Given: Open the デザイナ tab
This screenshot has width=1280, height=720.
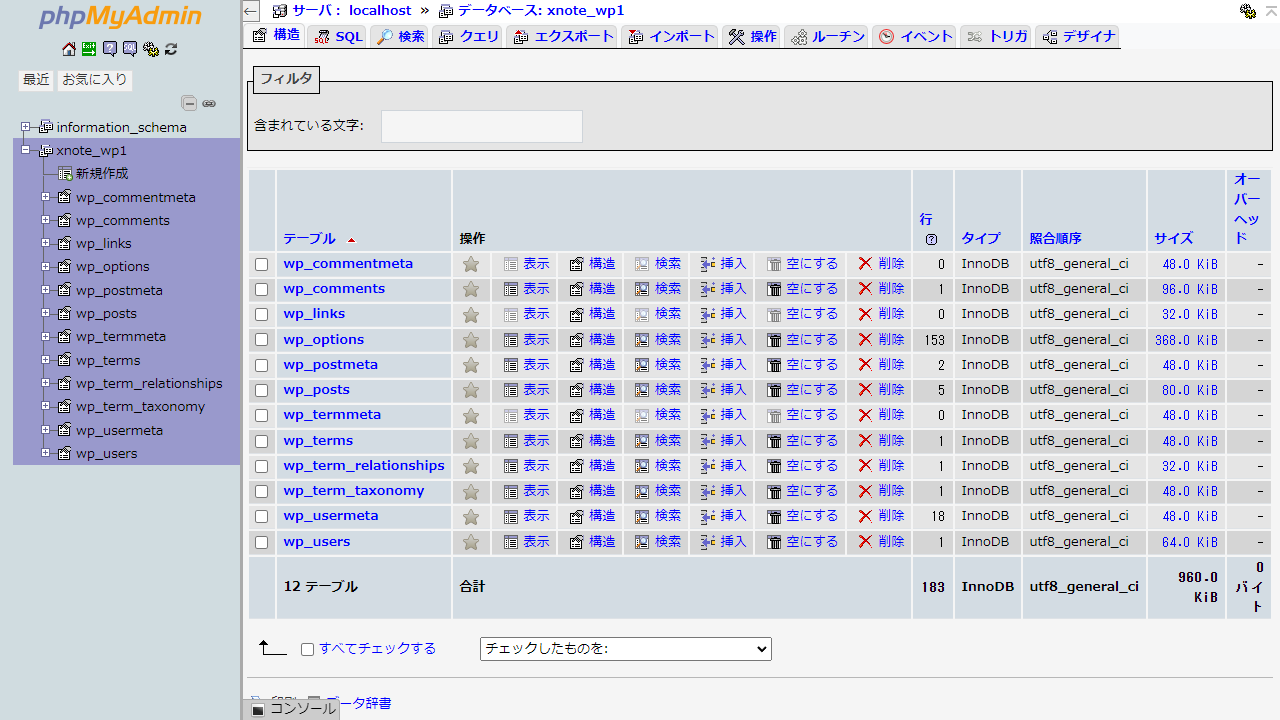Looking at the screenshot, I should pyautogui.click(x=1078, y=36).
